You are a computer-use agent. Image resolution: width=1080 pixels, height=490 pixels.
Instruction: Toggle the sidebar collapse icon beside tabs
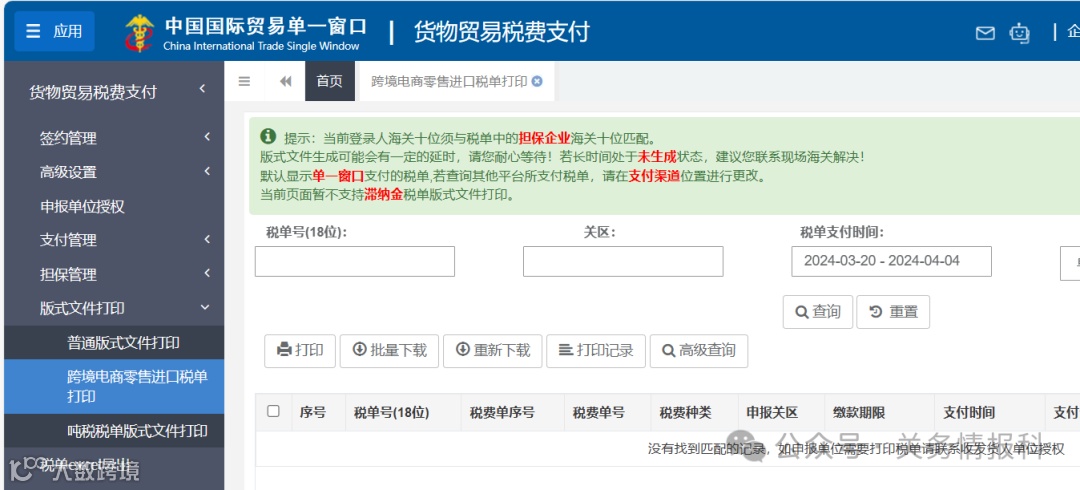(244, 81)
